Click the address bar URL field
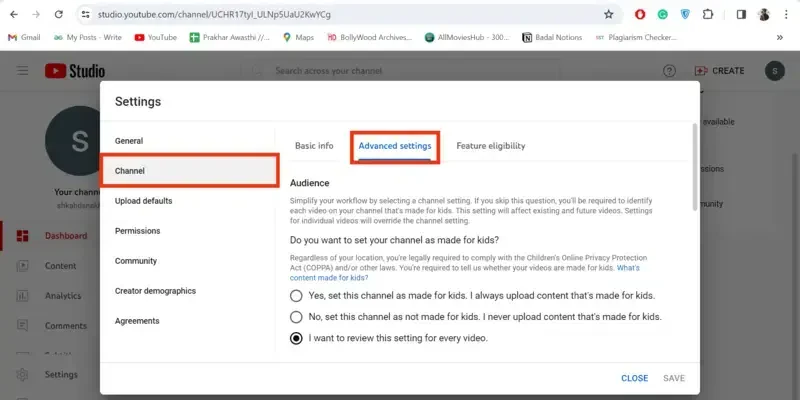The width and height of the screenshot is (800, 400). pos(347,15)
